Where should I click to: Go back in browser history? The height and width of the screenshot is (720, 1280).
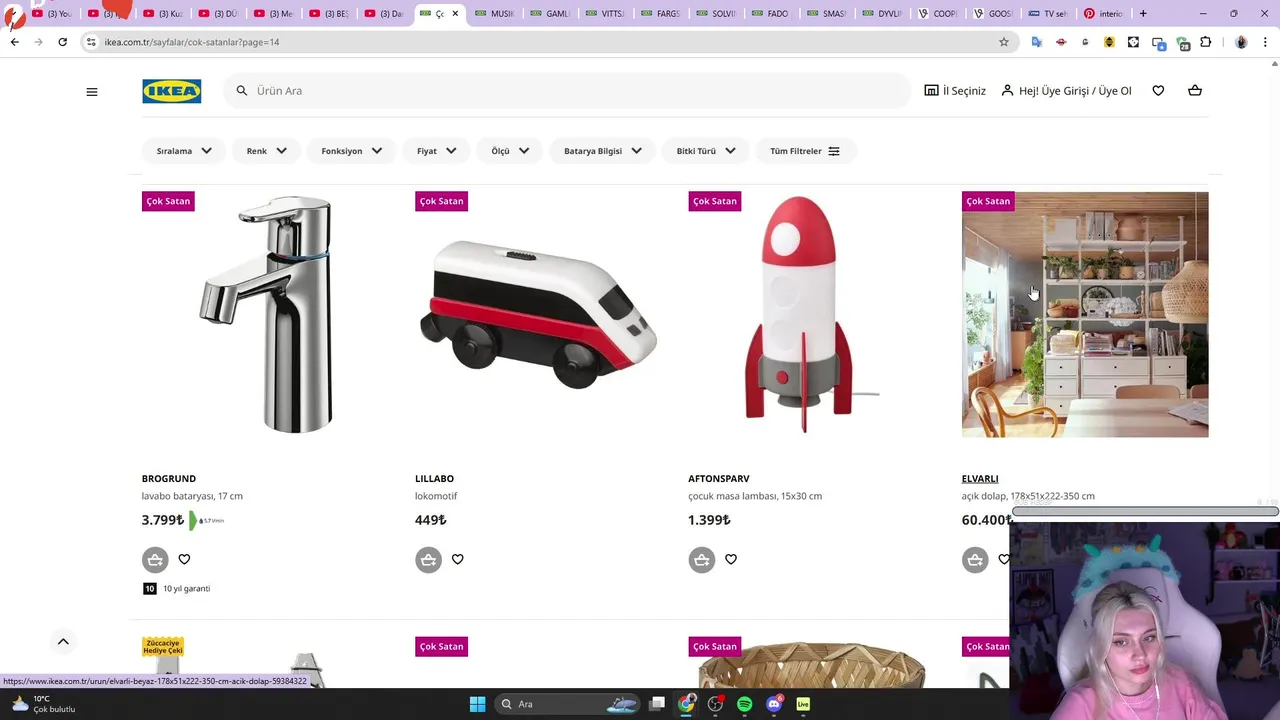coord(14,42)
